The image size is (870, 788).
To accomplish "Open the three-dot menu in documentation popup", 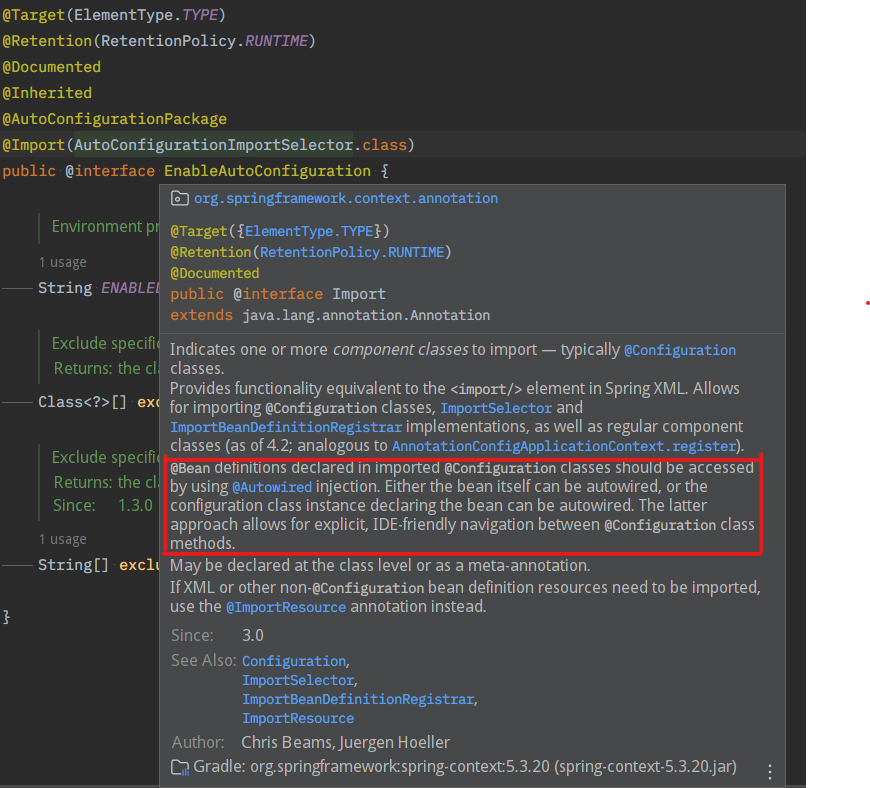I will click(769, 771).
